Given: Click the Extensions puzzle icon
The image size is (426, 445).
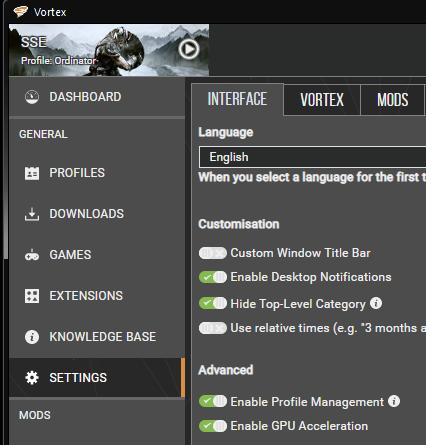Looking at the screenshot, I should tap(32, 296).
